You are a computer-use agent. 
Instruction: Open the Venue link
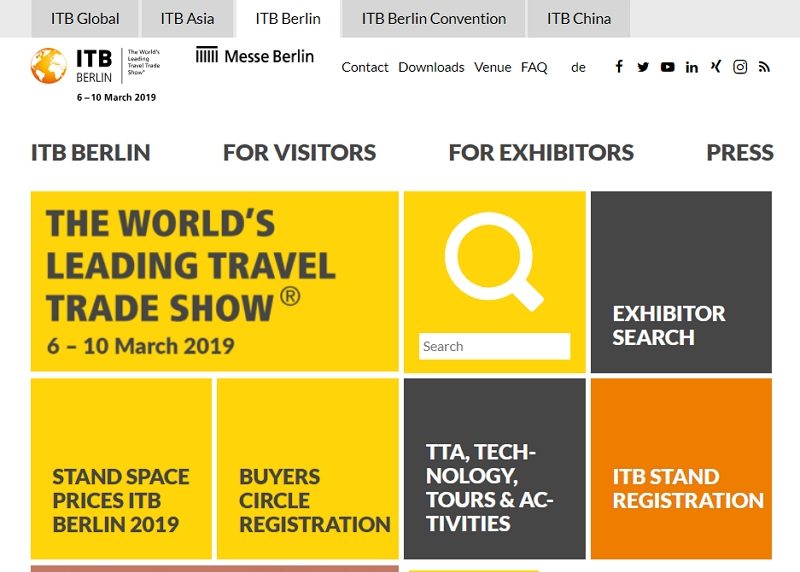[492, 67]
